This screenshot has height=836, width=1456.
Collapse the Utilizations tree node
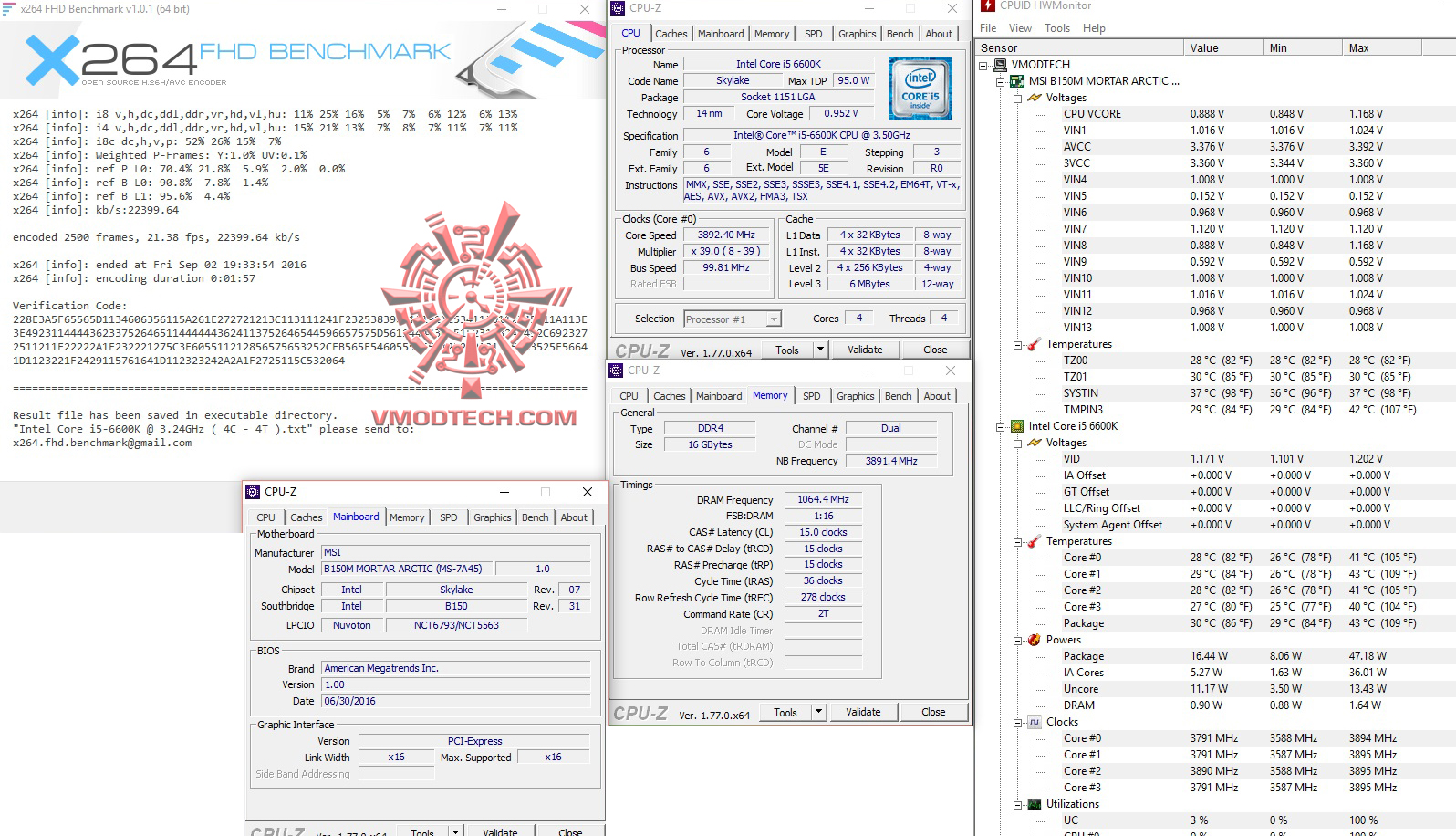pyautogui.click(x=1017, y=804)
